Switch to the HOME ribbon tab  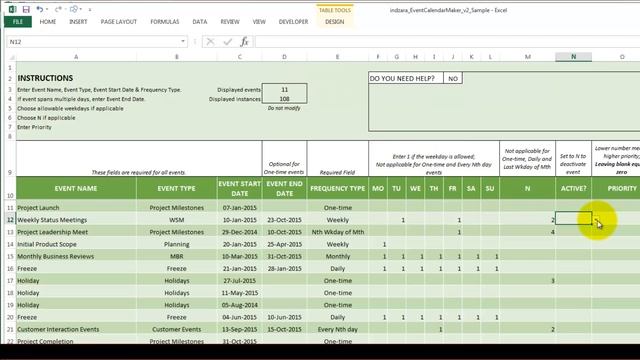click(x=48, y=22)
